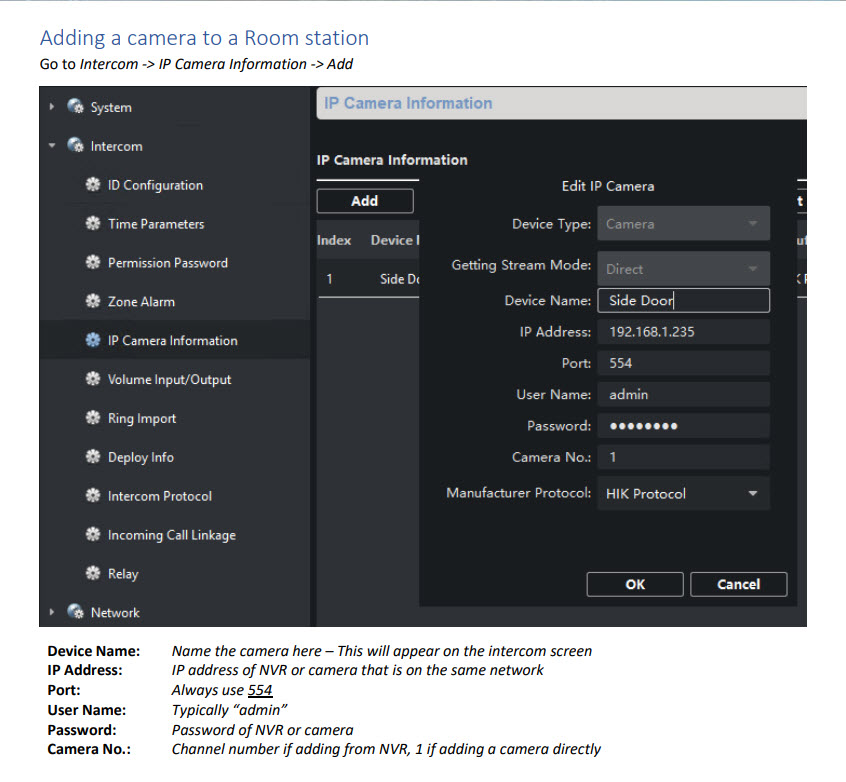Screen dimensions: 846x782
Task: Open Permission Password settings
Action: (x=168, y=263)
